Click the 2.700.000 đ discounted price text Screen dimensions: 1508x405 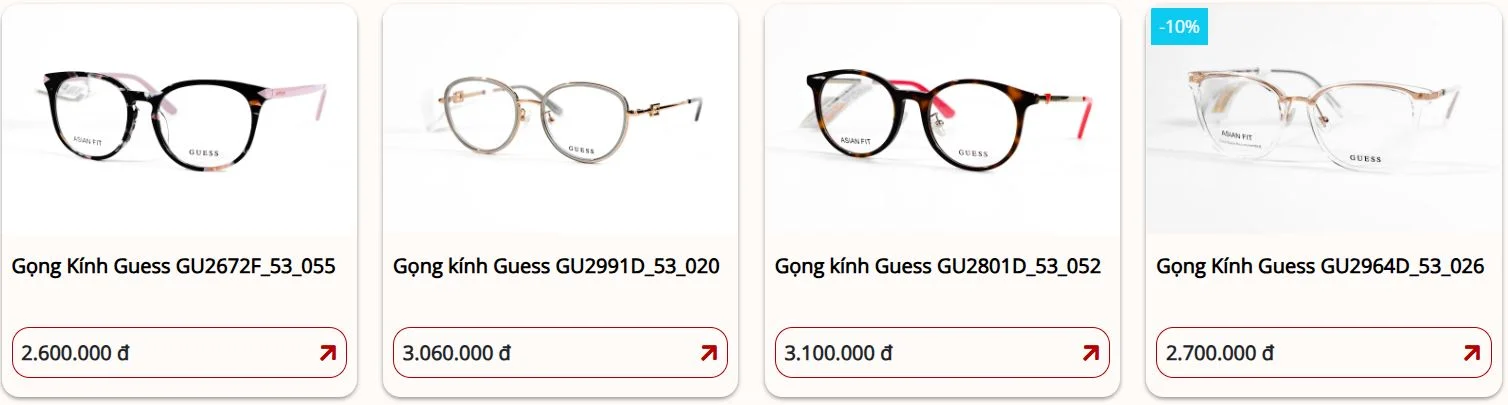[1220, 353]
